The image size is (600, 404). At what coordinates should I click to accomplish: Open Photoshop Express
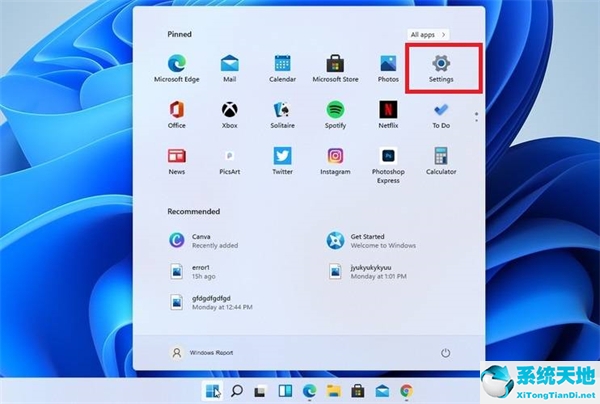[388, 165]
